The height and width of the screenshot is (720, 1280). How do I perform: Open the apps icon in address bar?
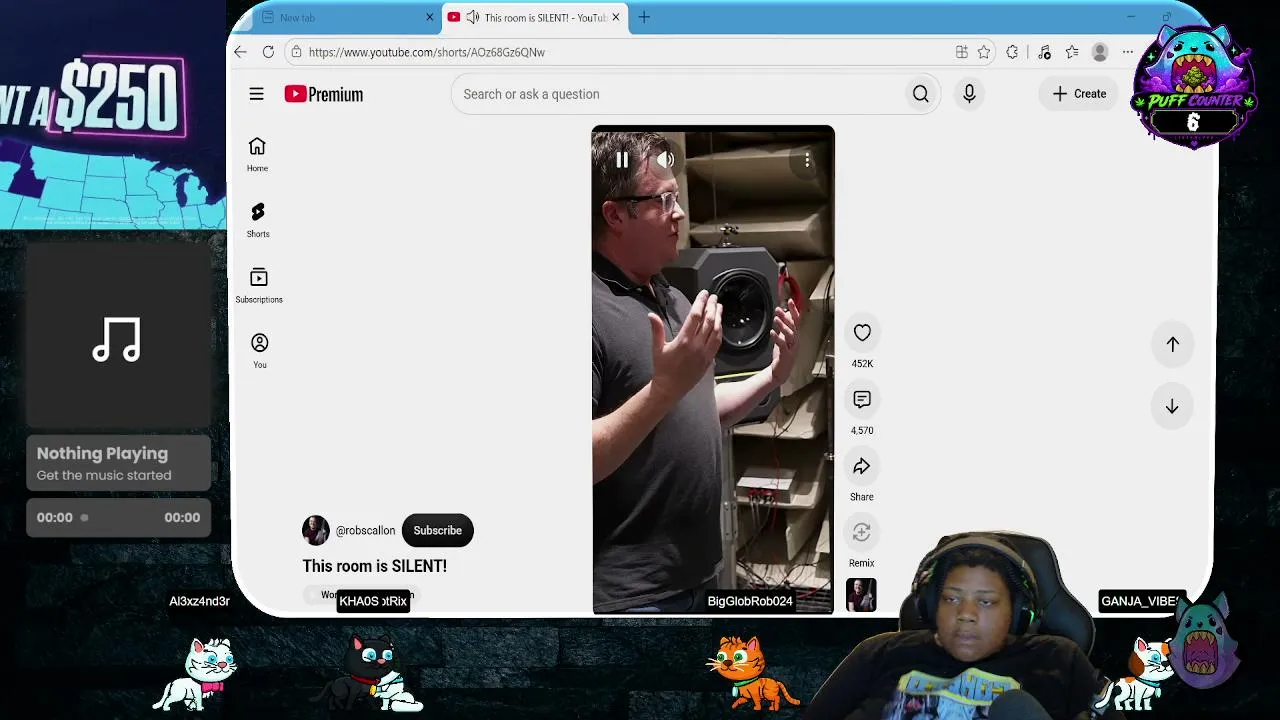(x=961, y=52)
